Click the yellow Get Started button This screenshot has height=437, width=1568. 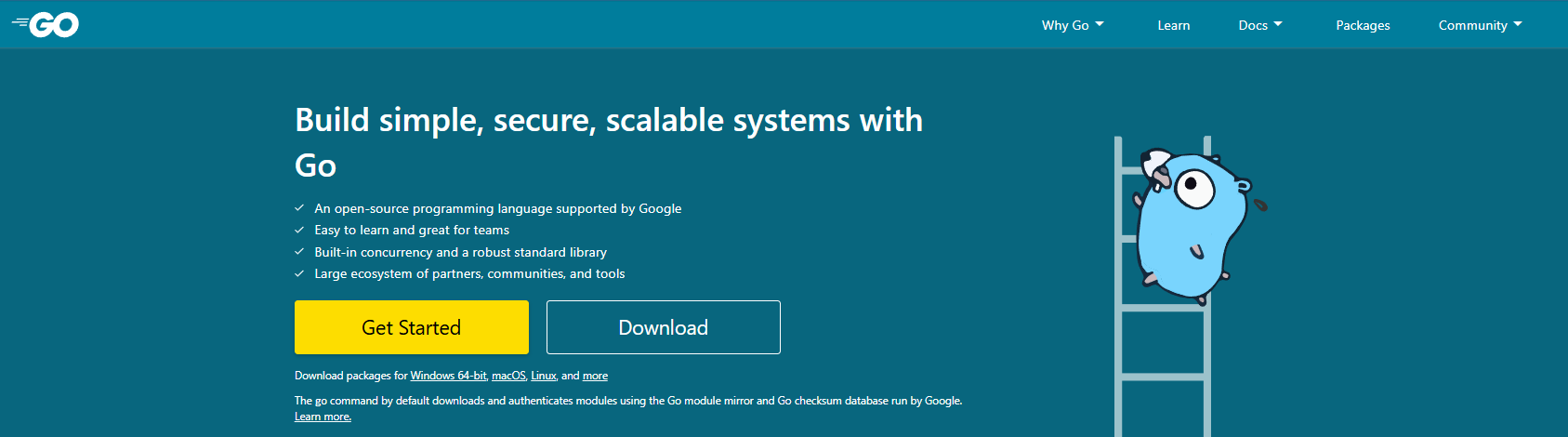click(412, 327)
